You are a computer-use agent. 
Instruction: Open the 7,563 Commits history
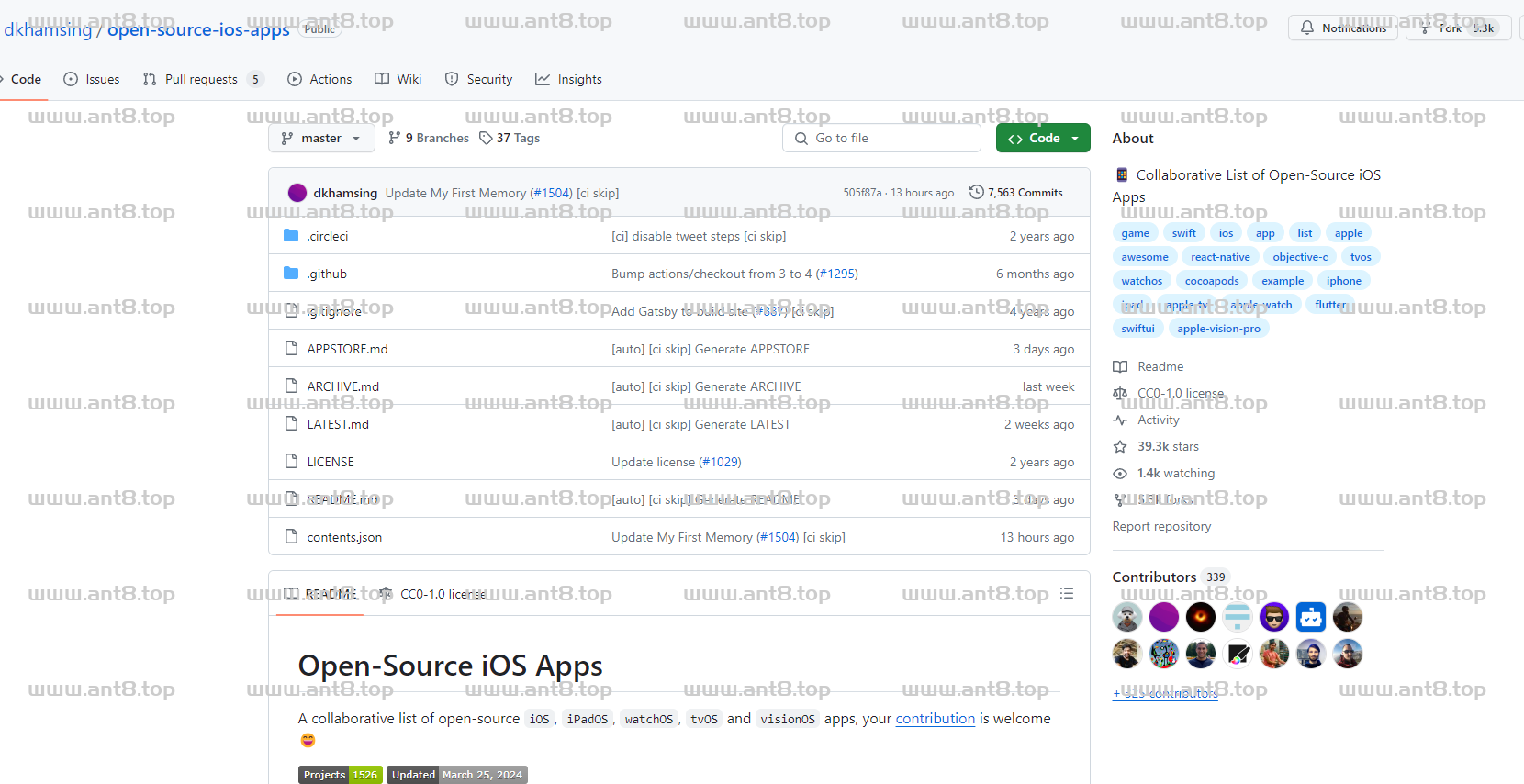tap(1016, 193)
